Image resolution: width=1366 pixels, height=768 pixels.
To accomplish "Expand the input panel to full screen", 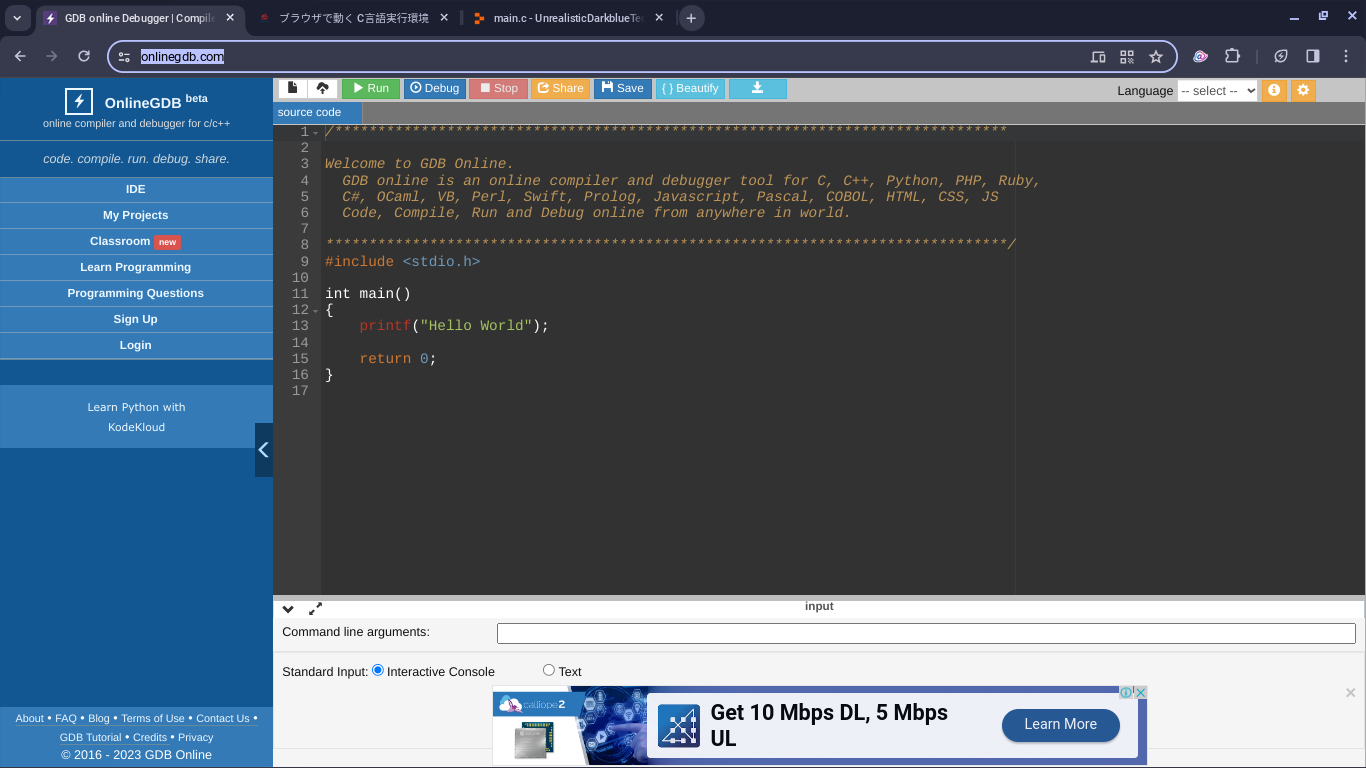I will click(x=316, y=609).
